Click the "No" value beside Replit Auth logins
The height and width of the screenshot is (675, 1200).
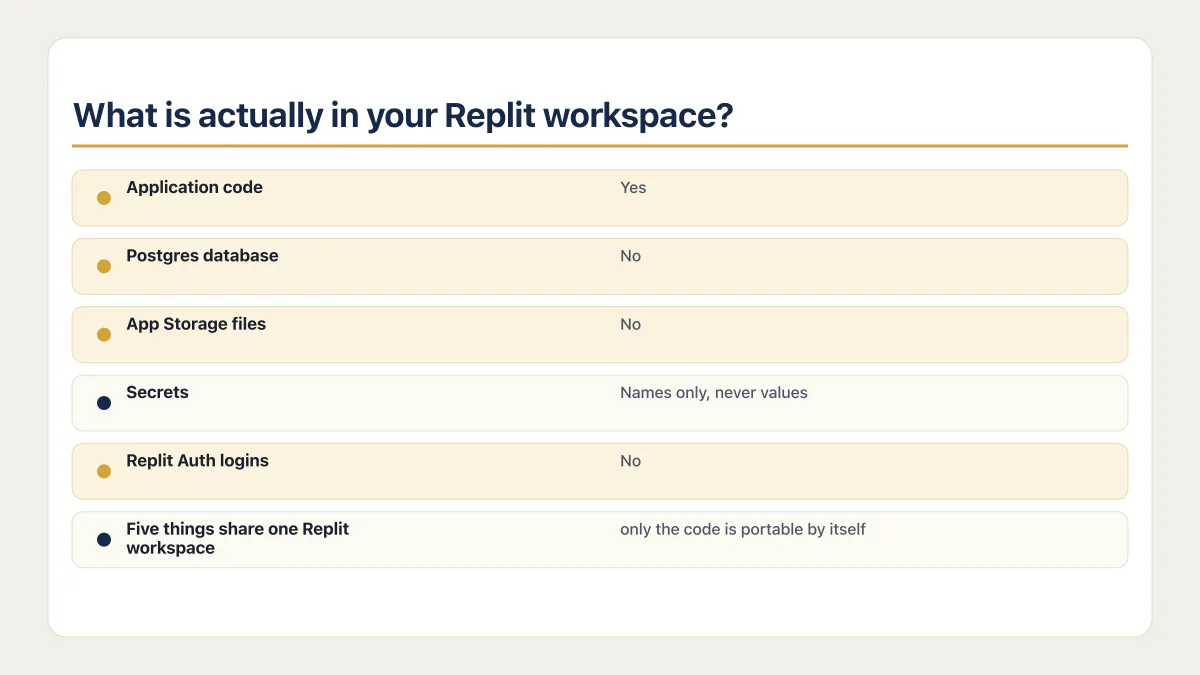[x=630, y=461]
